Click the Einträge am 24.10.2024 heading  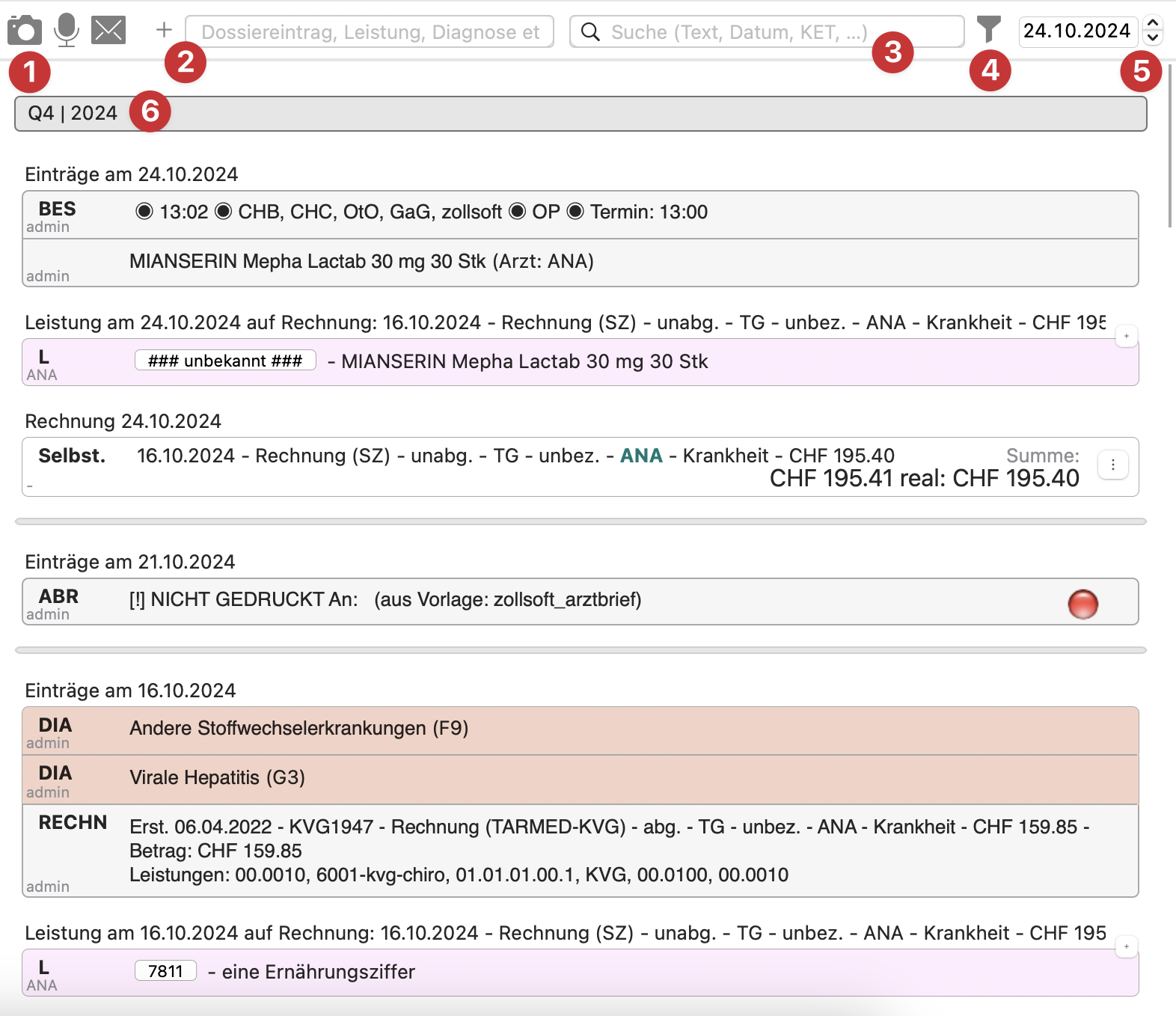pyautogui.click(x=132, y=174)
